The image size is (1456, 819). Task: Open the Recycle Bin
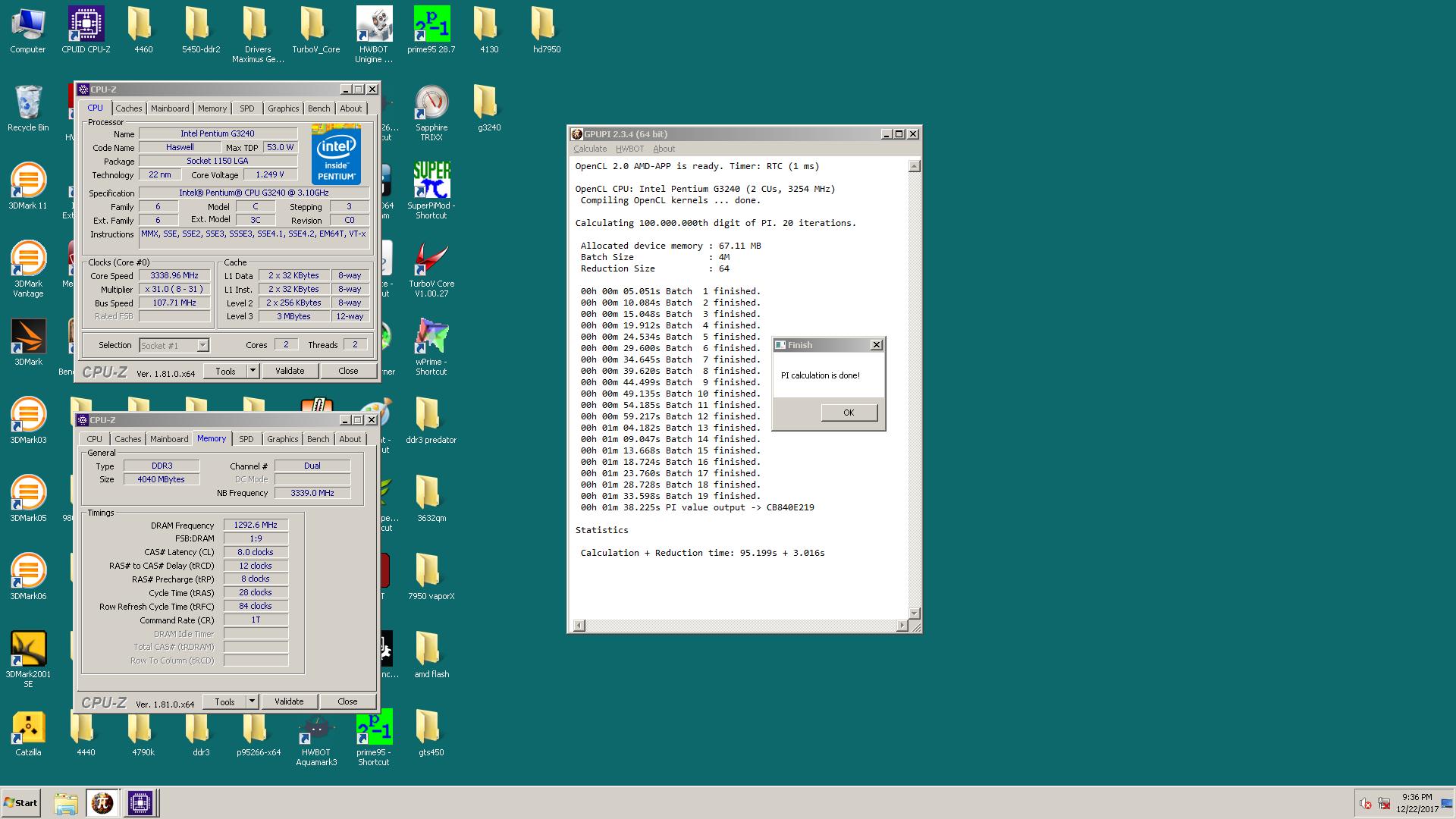28,108
